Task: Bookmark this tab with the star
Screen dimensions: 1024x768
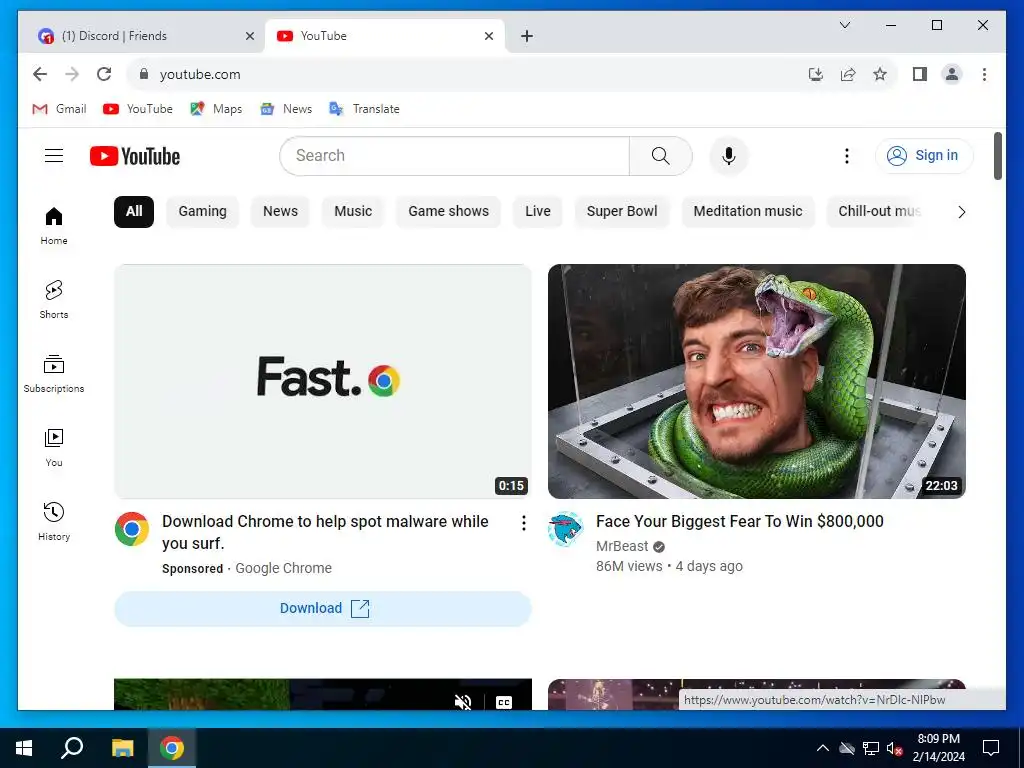Action: pyautogui.click(x=880, y=74)
